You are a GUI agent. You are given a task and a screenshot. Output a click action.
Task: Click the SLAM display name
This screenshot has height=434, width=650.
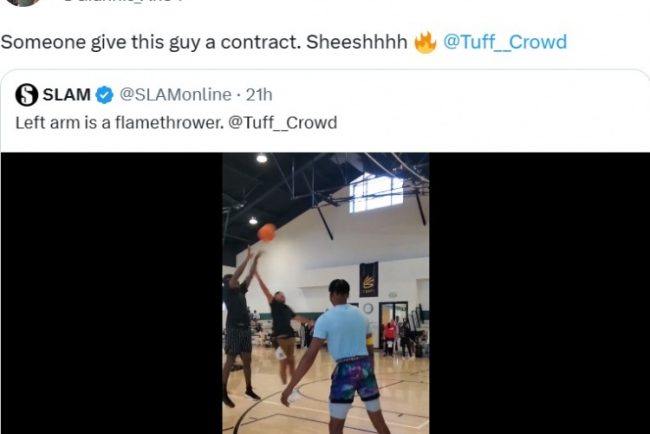(x=67, y=95)
